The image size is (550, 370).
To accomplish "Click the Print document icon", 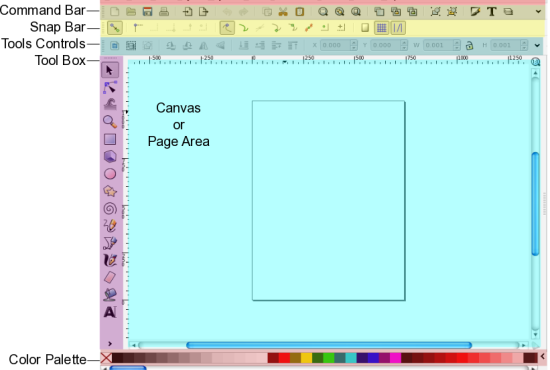I will pyautogui.click(x=164, y=12).
